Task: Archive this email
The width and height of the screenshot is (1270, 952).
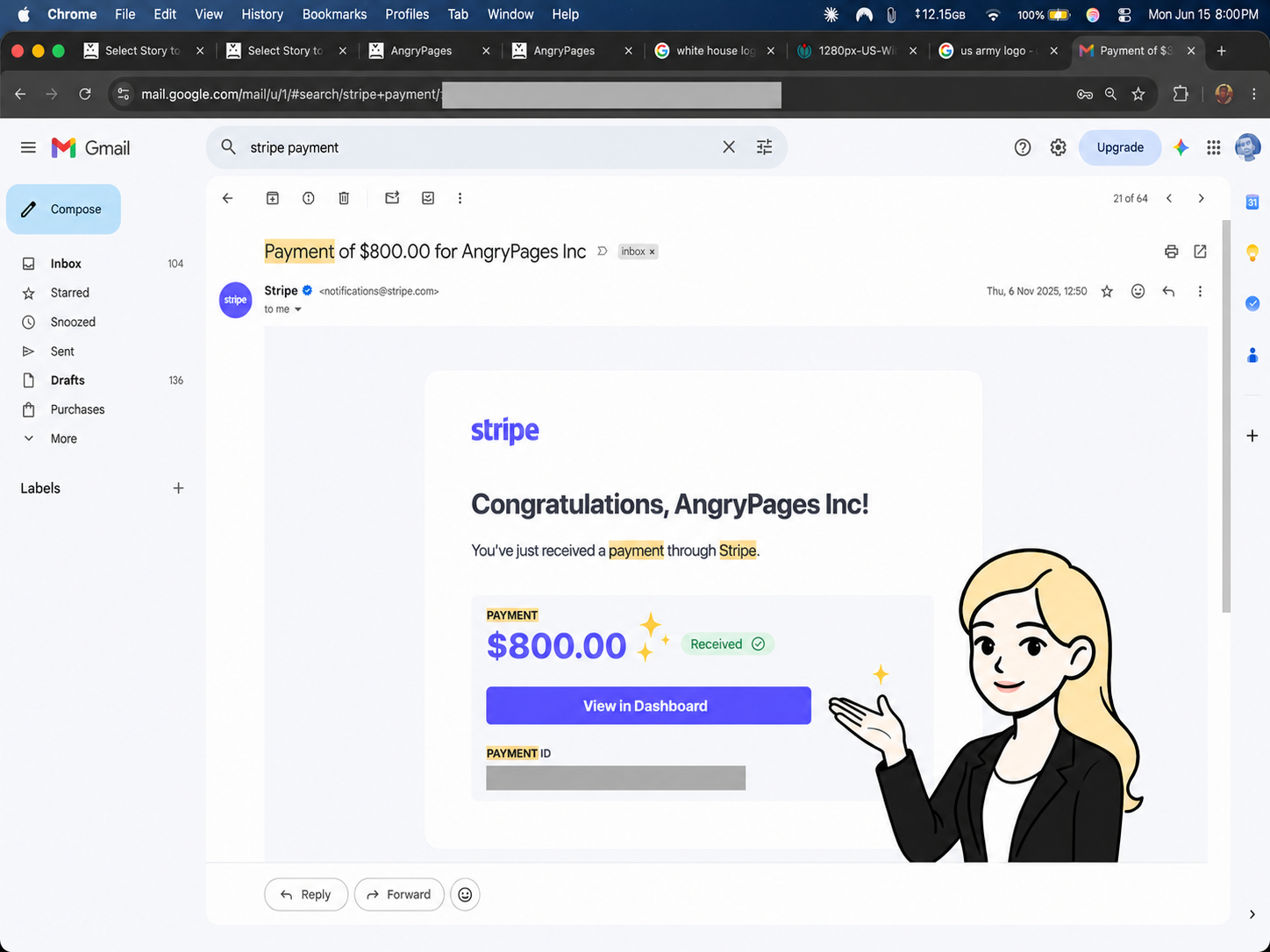Action: pyautogui.click(x=273, y=198)
